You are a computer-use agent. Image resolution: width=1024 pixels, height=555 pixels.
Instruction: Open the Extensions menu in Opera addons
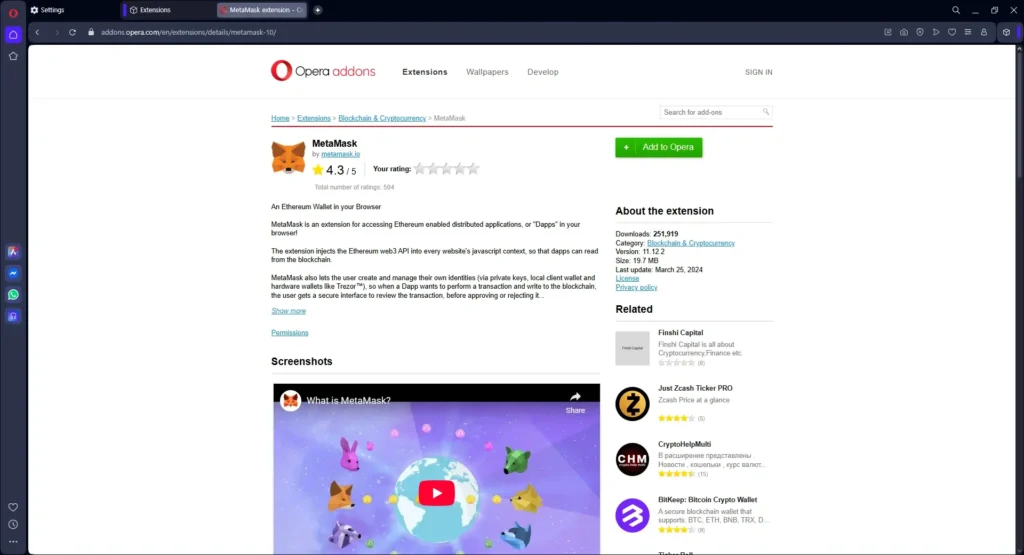(x=424, y=72)
